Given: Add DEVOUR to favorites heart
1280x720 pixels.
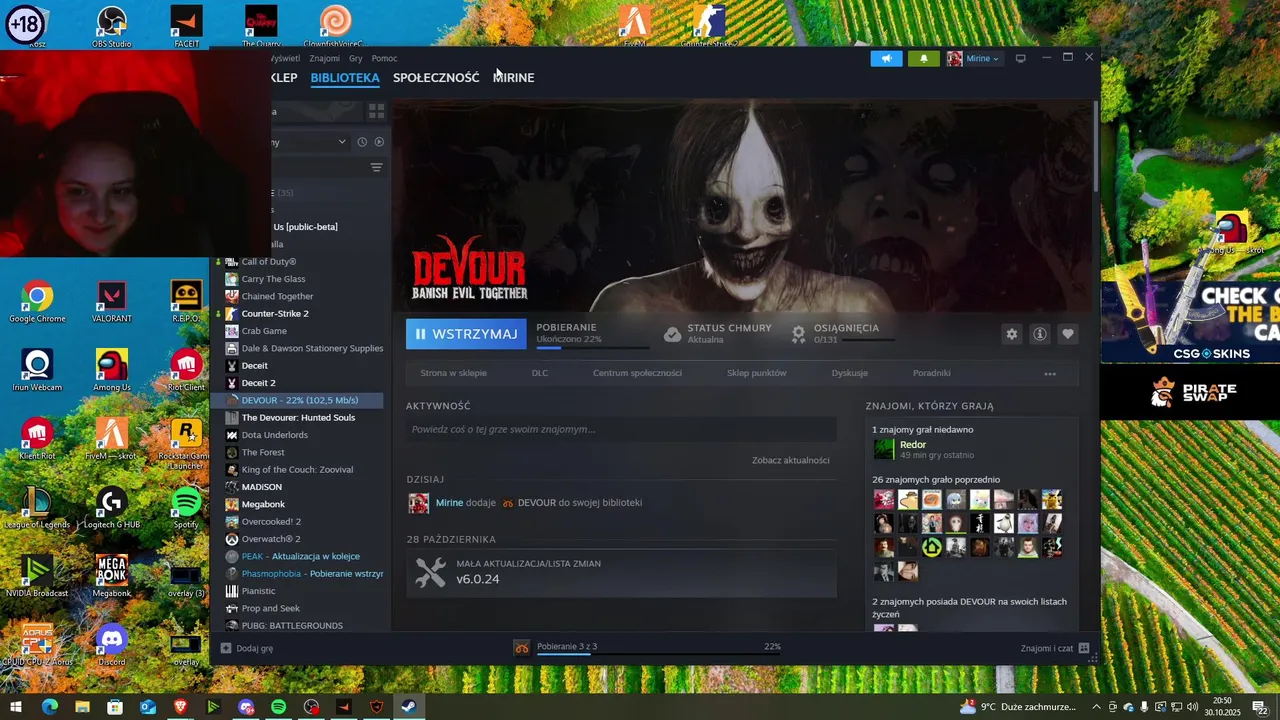Looking at the screenshot, I should click(1067, 334).
